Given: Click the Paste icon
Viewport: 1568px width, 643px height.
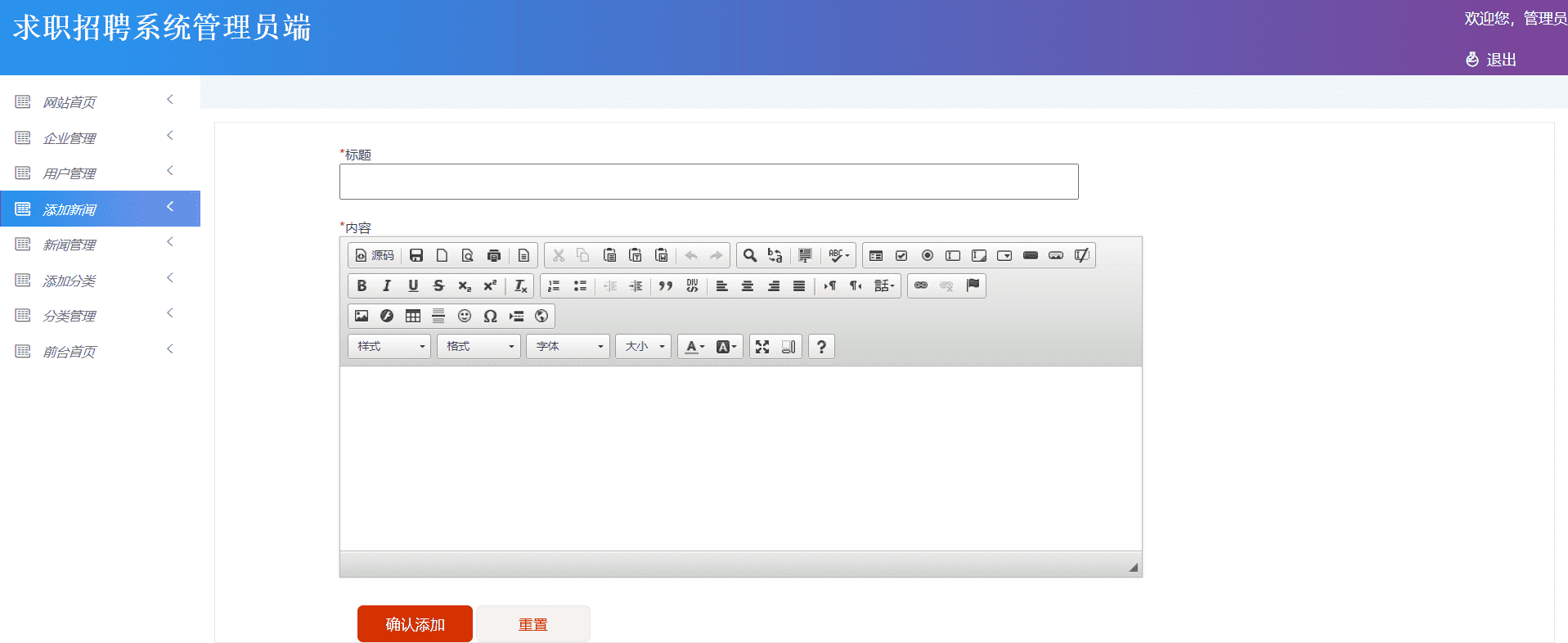Looking at the screenshot, I should [x=609, y=255].
